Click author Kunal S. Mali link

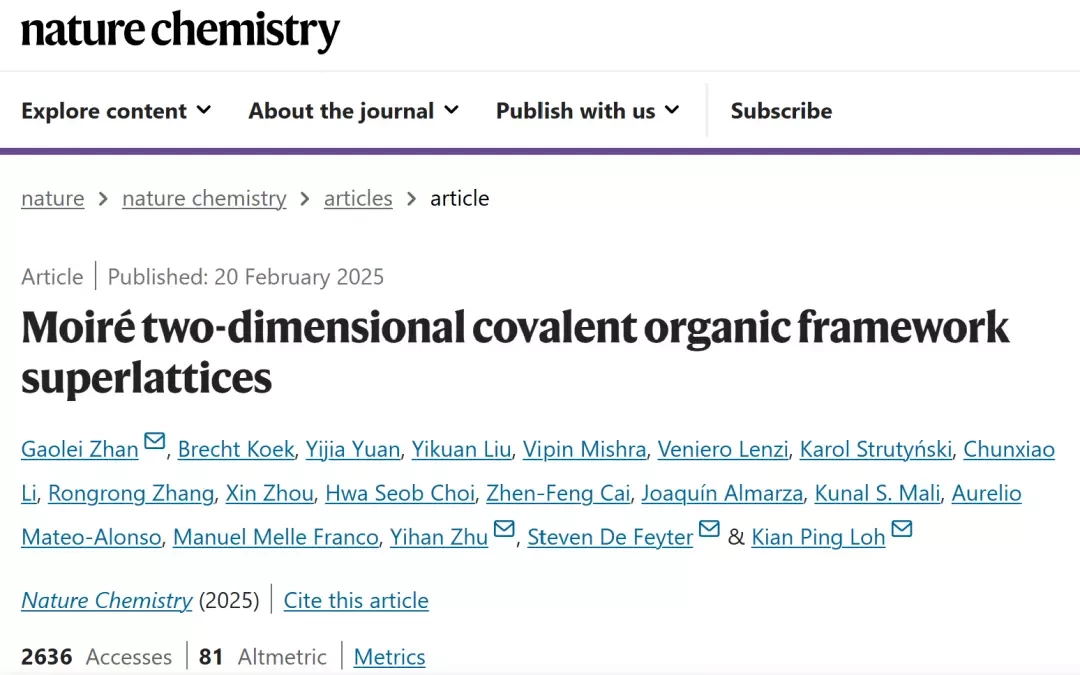[877, 494]
